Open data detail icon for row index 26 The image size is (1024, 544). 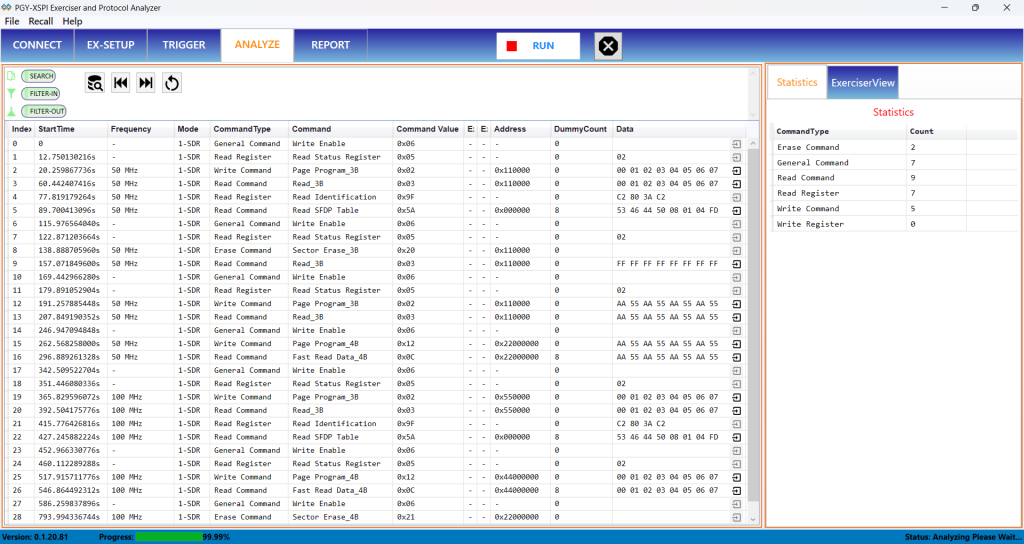[737, 490]
